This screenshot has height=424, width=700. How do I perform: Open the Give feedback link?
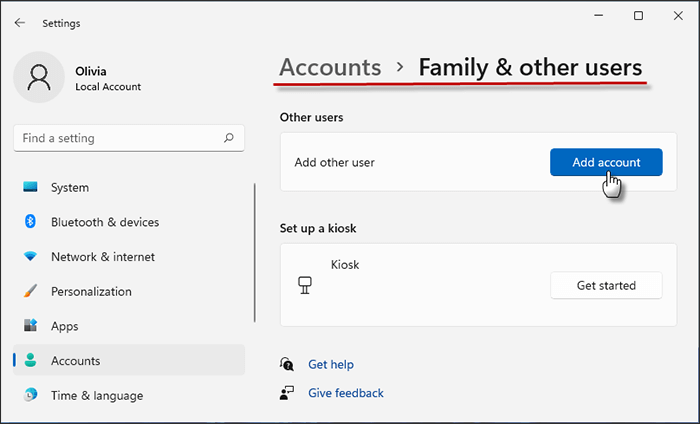[x=345, y=393]
